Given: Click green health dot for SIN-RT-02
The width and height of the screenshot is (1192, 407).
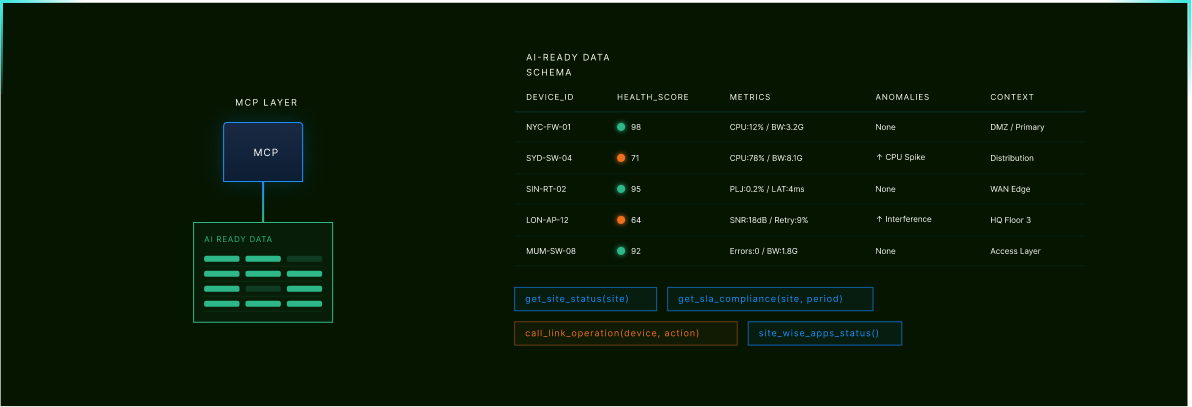Looking at the screenshot, I should 621,189.
